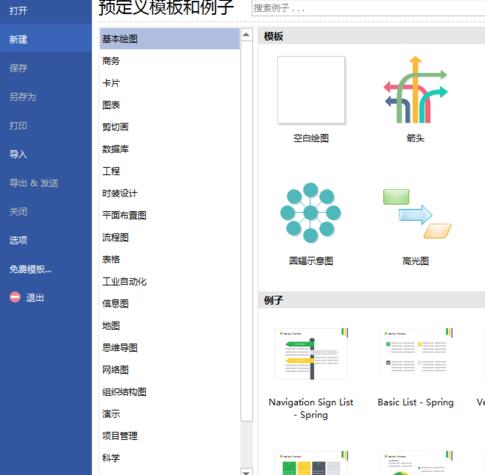Image resolution: width=485 pixels, height=475 pixels.
Task: Click the 搜索例子 search field
Action: point(368,8)
